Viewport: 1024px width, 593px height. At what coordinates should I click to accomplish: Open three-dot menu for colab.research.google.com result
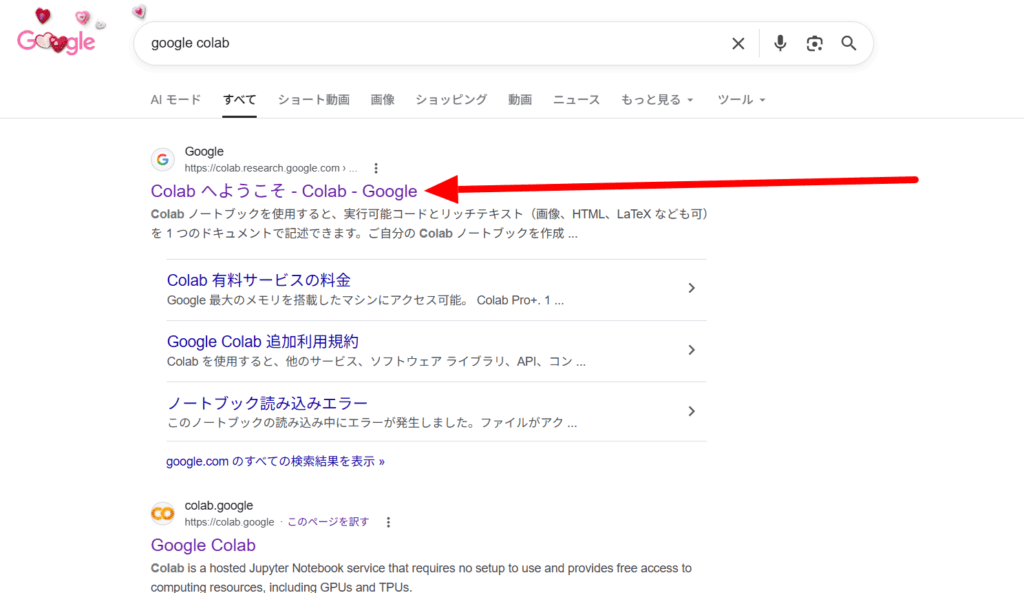(376, 168)
